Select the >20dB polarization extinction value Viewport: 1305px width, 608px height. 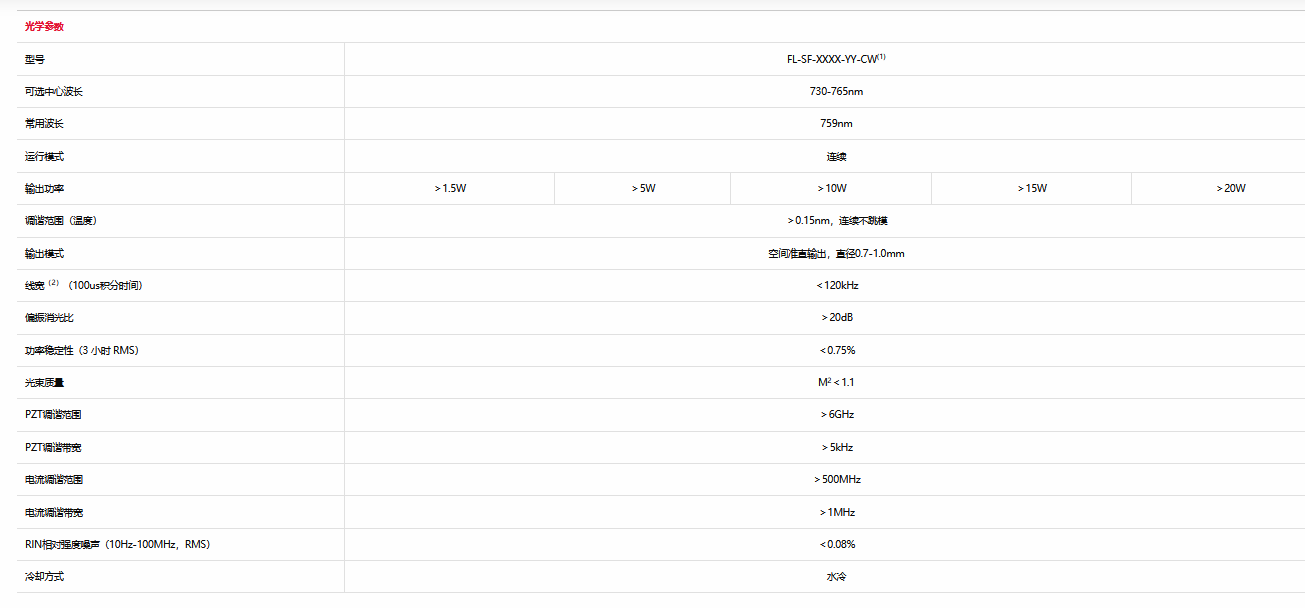pos(836,317)
